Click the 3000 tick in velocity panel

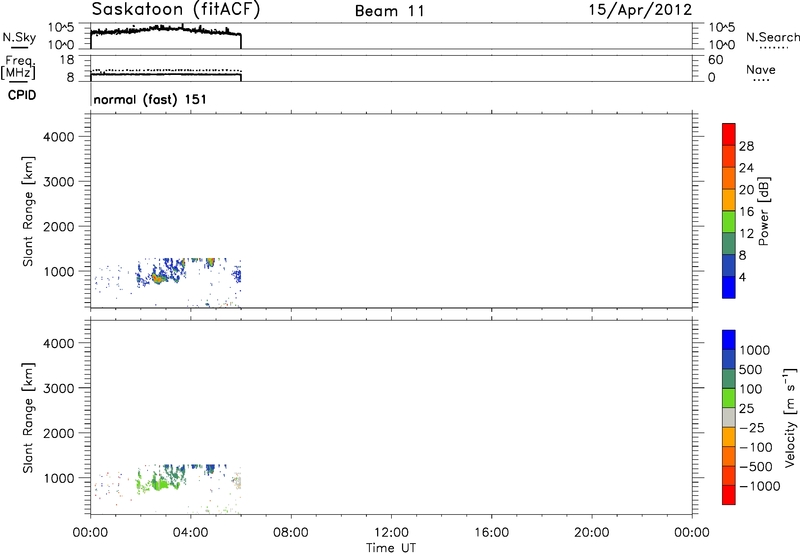(x=59, y=388)
